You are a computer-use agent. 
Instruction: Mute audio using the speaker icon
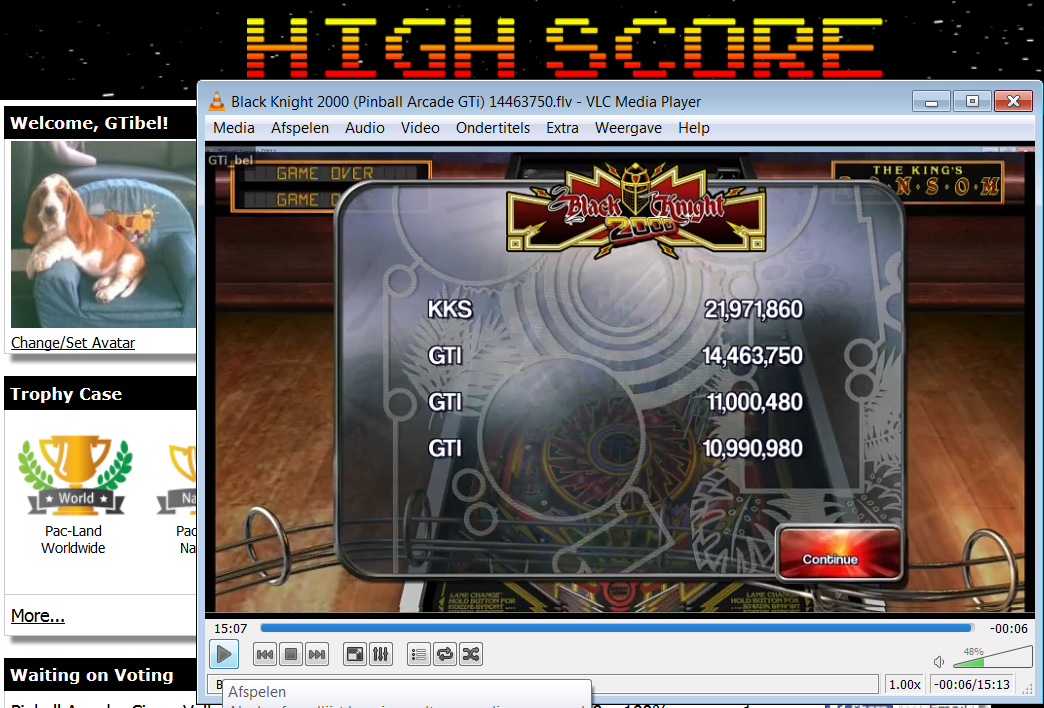939,661
